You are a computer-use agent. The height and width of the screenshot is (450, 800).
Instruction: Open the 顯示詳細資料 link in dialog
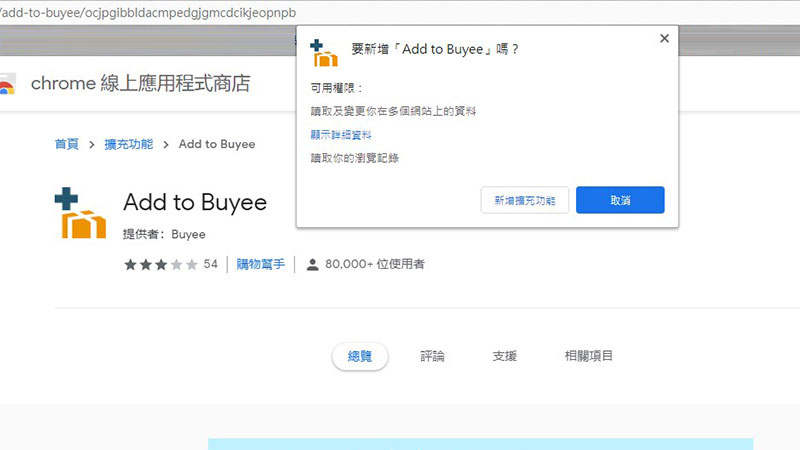(341, 135)
